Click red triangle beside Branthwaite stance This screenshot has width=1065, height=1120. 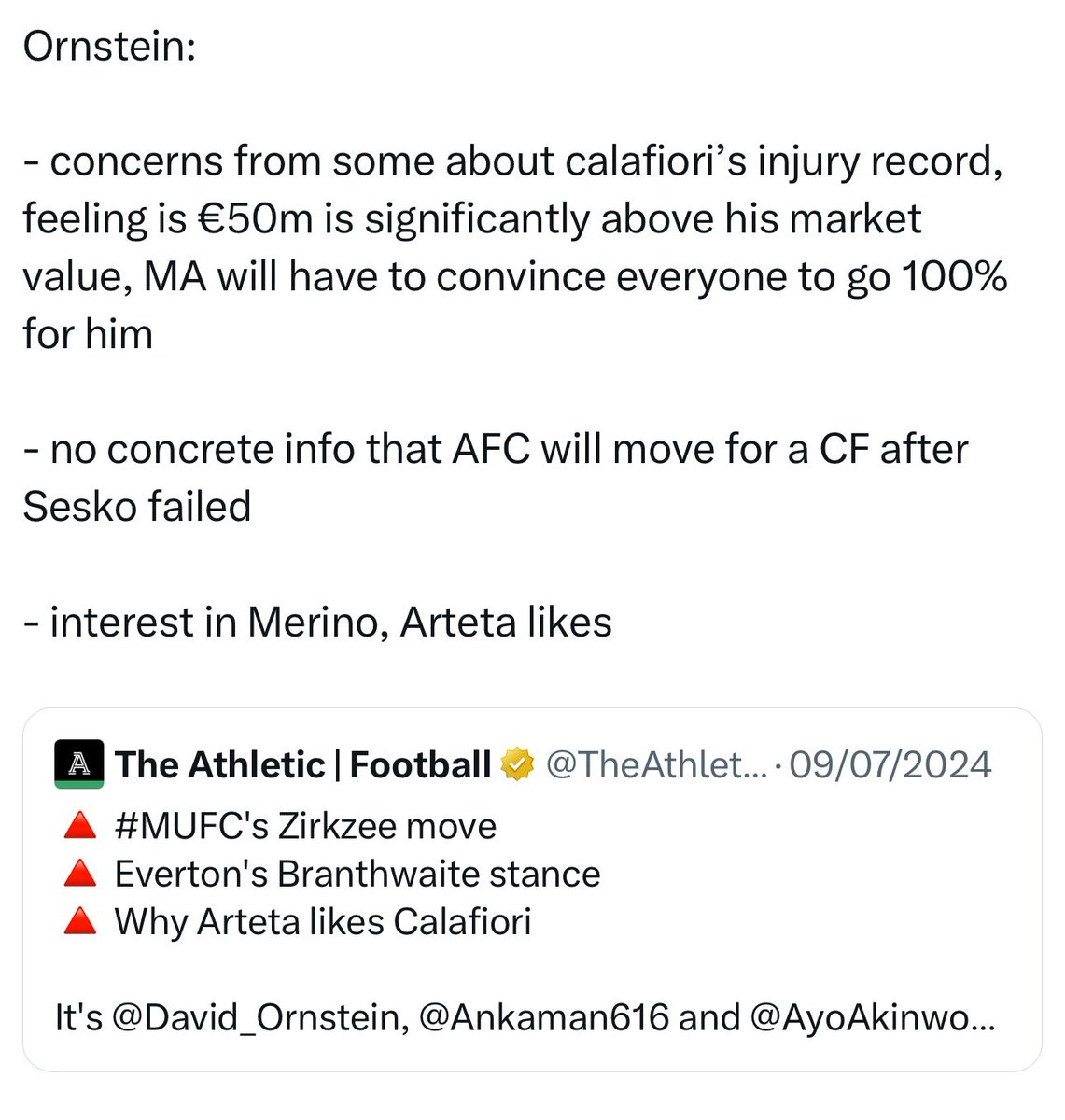[x=79, y=874]
